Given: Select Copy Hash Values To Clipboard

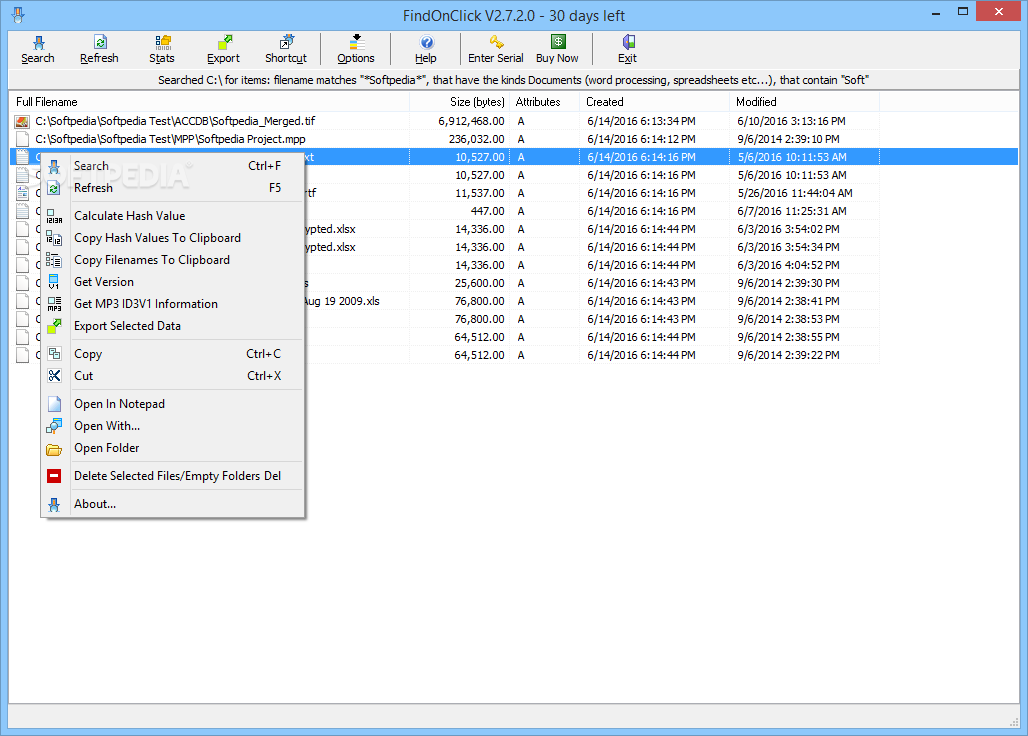Looking at the screenshot, I should 173,238.
